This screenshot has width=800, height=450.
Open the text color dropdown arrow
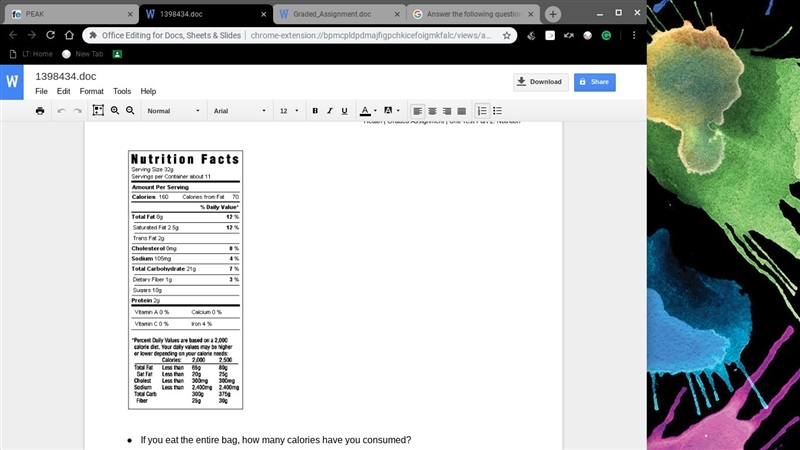point(376,111)
